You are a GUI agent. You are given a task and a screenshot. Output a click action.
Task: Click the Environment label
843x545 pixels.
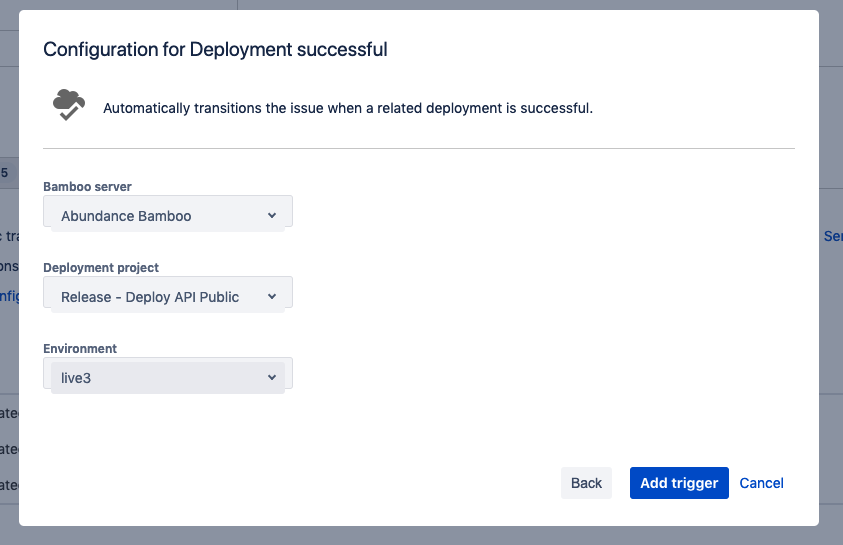(80, 348)
